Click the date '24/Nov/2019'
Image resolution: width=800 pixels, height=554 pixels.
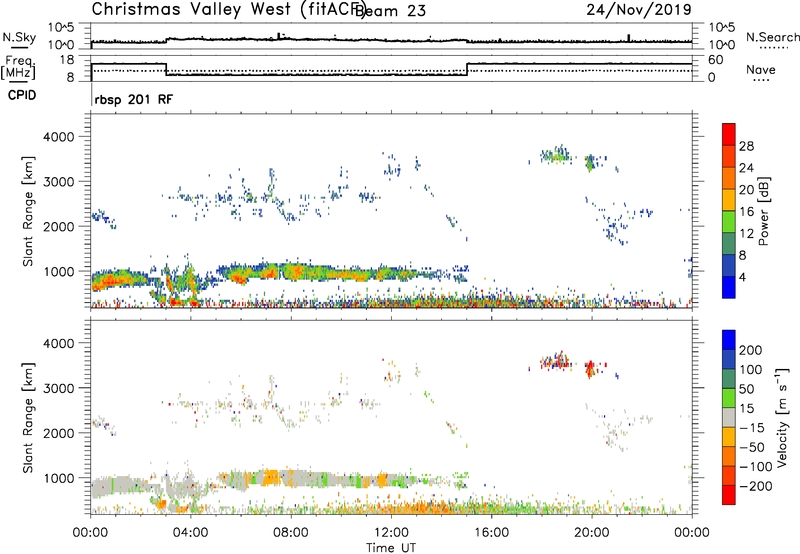(639, 10)
